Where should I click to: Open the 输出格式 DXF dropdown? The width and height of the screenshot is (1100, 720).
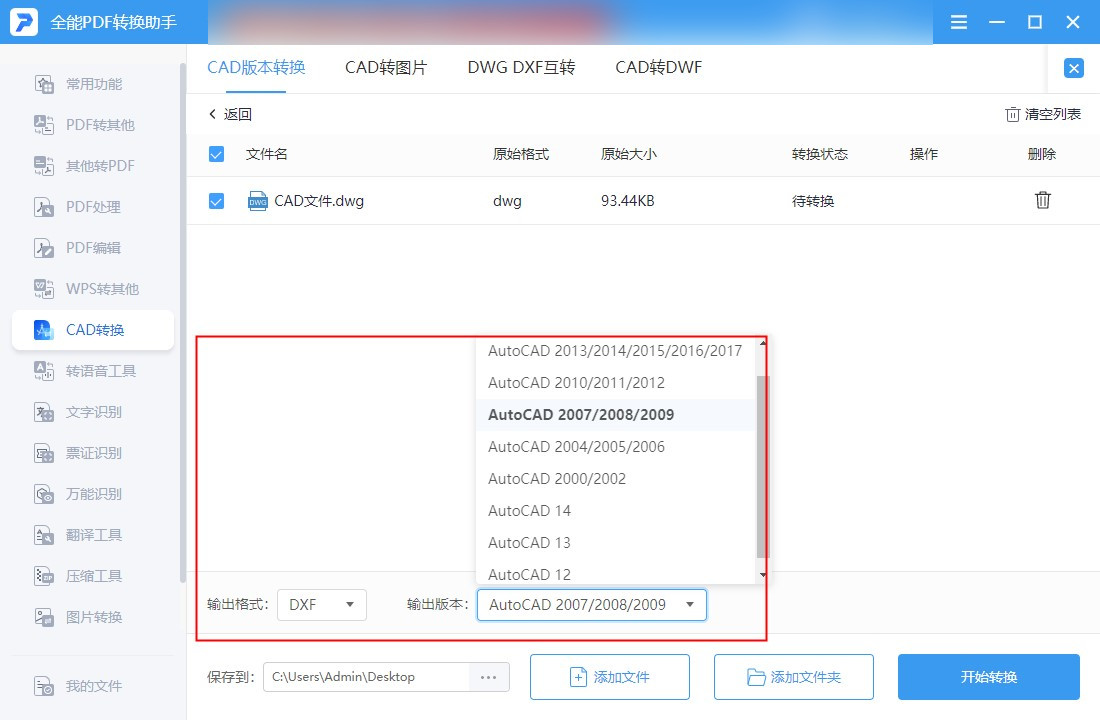[322, 604]
